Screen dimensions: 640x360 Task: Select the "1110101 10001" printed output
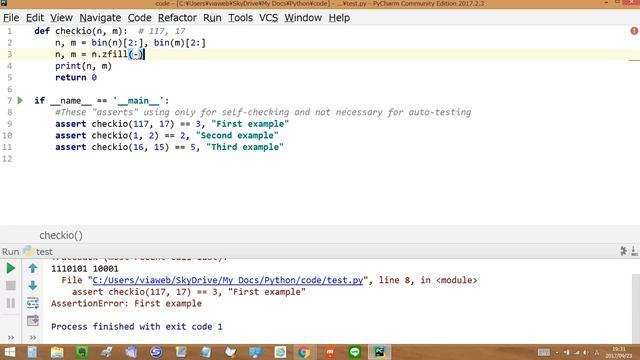click(x=84, y=269)
